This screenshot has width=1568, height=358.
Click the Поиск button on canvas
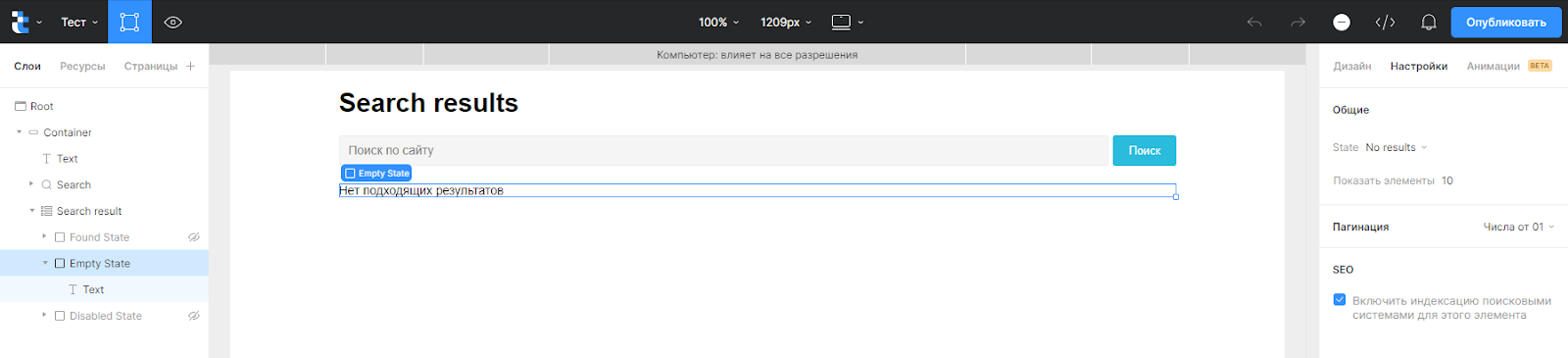(1144, 150)
